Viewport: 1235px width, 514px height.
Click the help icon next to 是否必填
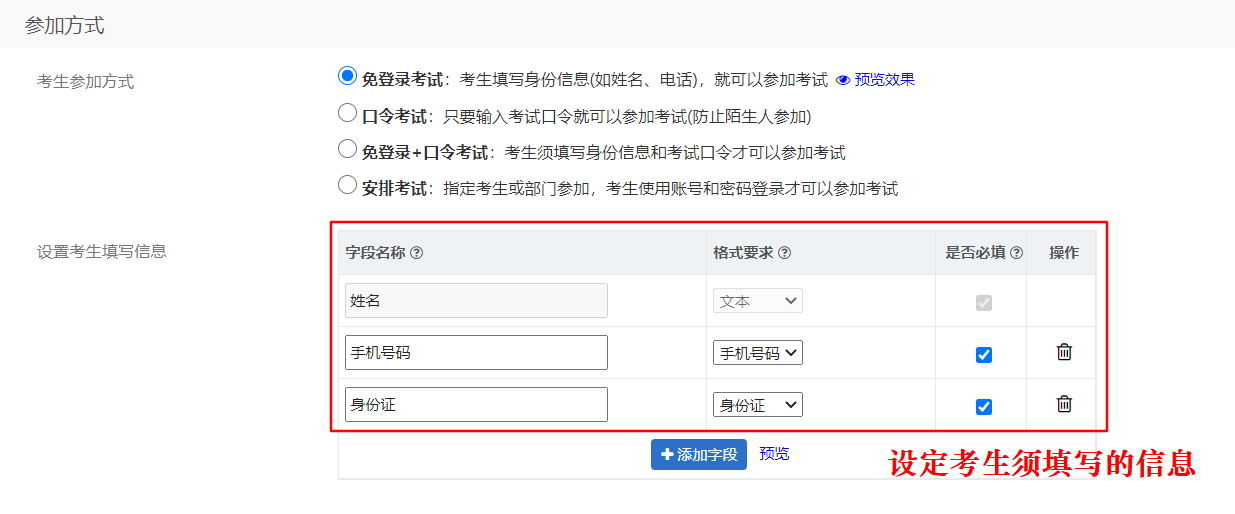click(1017, 253)
